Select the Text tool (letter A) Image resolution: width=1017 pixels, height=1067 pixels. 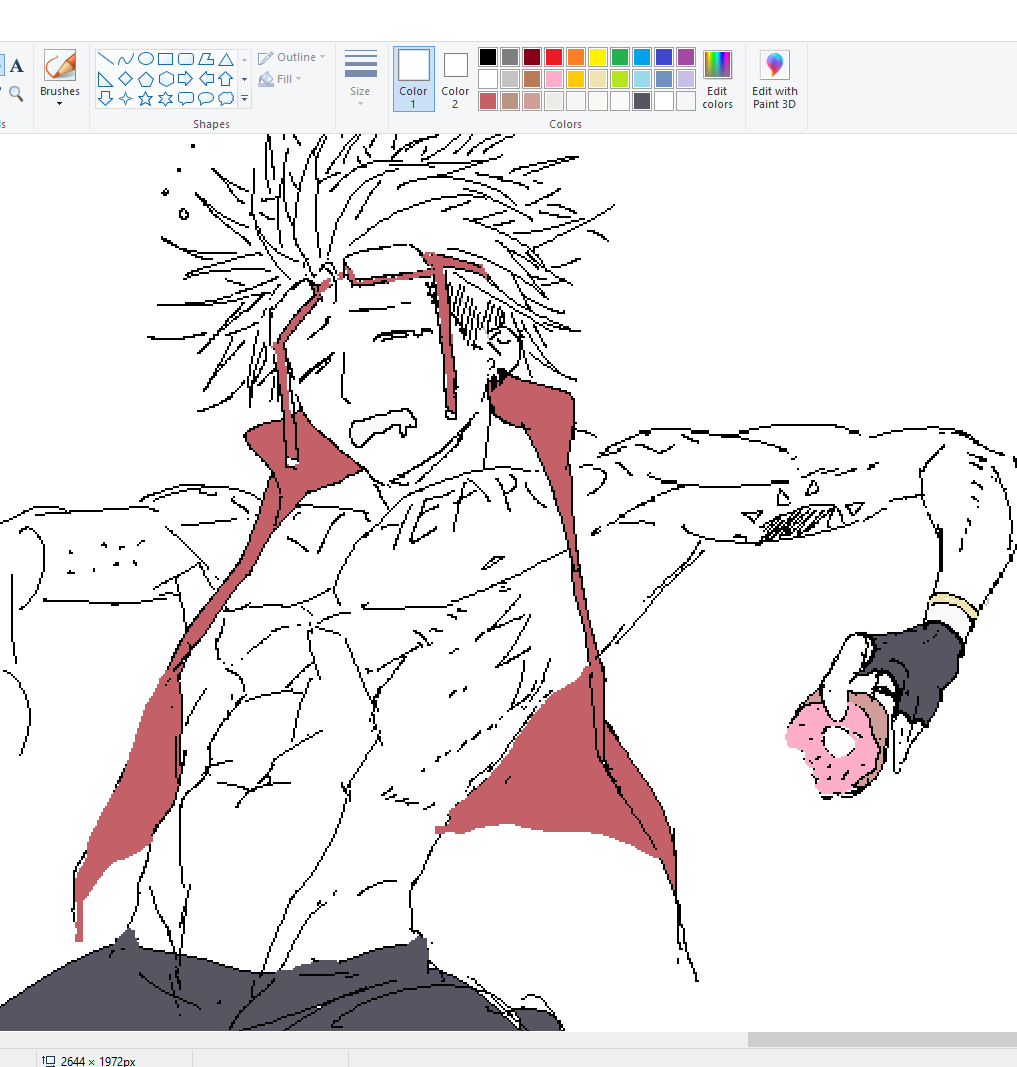point(17,66)
